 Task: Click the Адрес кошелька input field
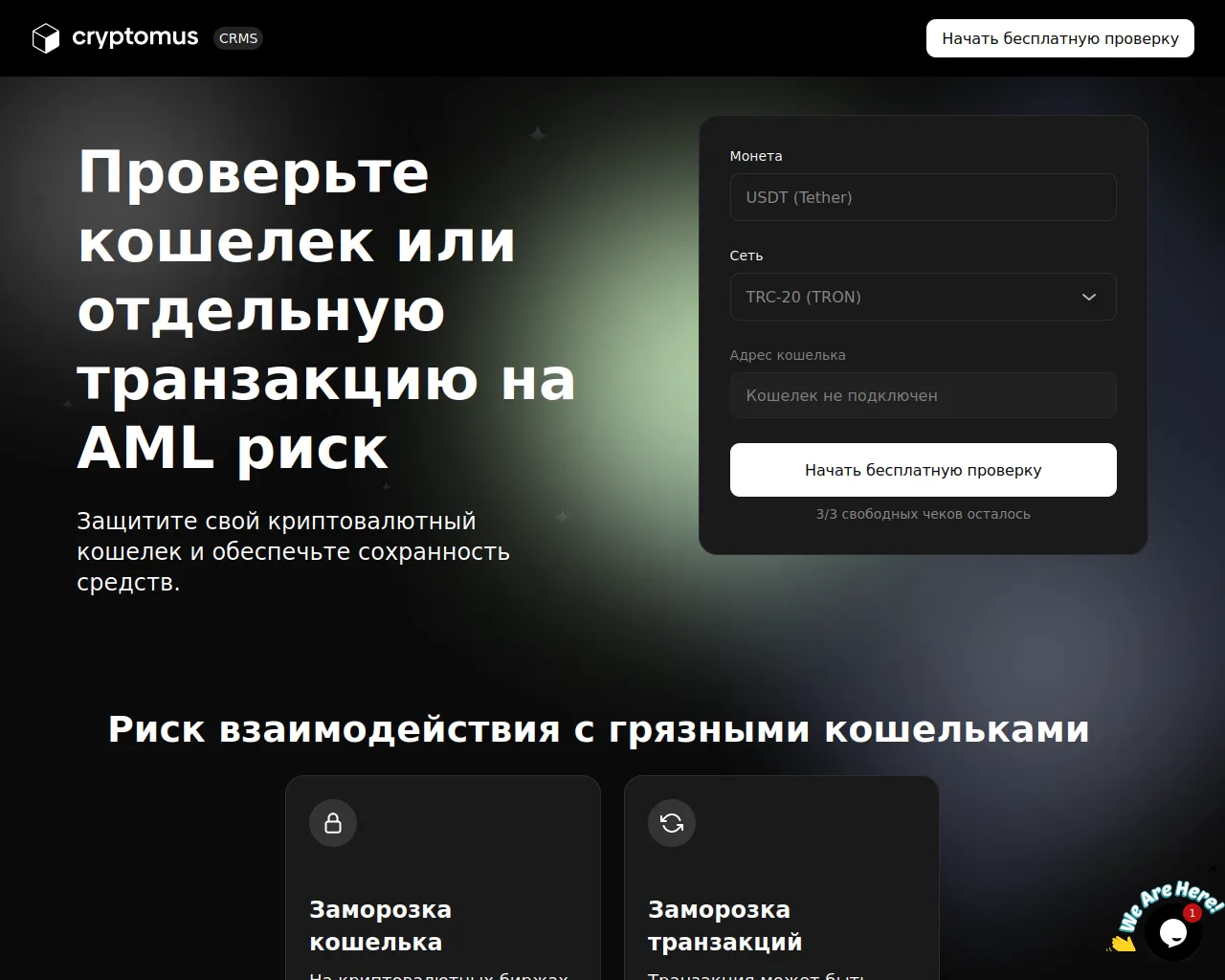(x=923, y=395)
